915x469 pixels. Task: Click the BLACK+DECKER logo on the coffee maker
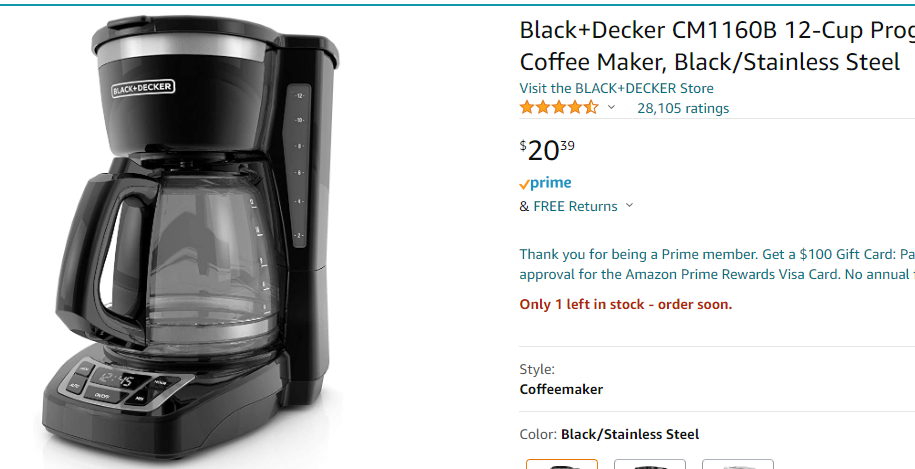tap(143, 88)
